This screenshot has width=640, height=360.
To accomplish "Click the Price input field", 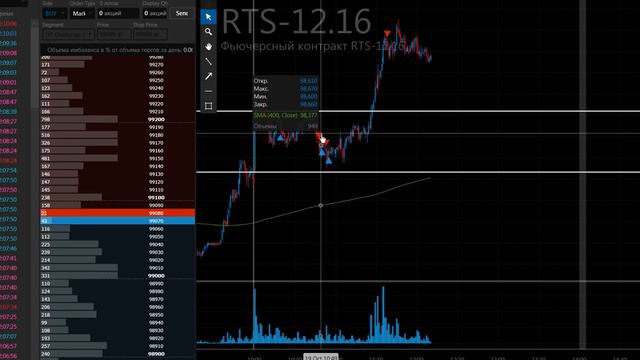I will click(x=114, y=35).
